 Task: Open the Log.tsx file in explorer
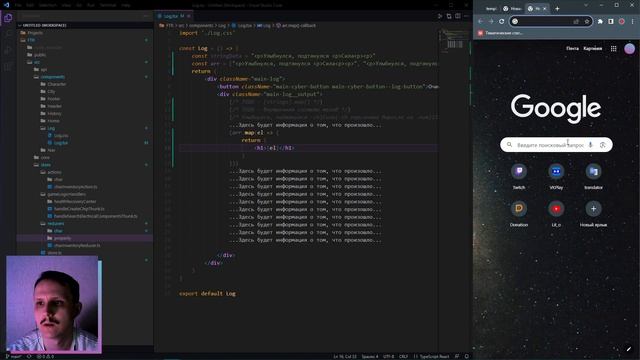60,143
